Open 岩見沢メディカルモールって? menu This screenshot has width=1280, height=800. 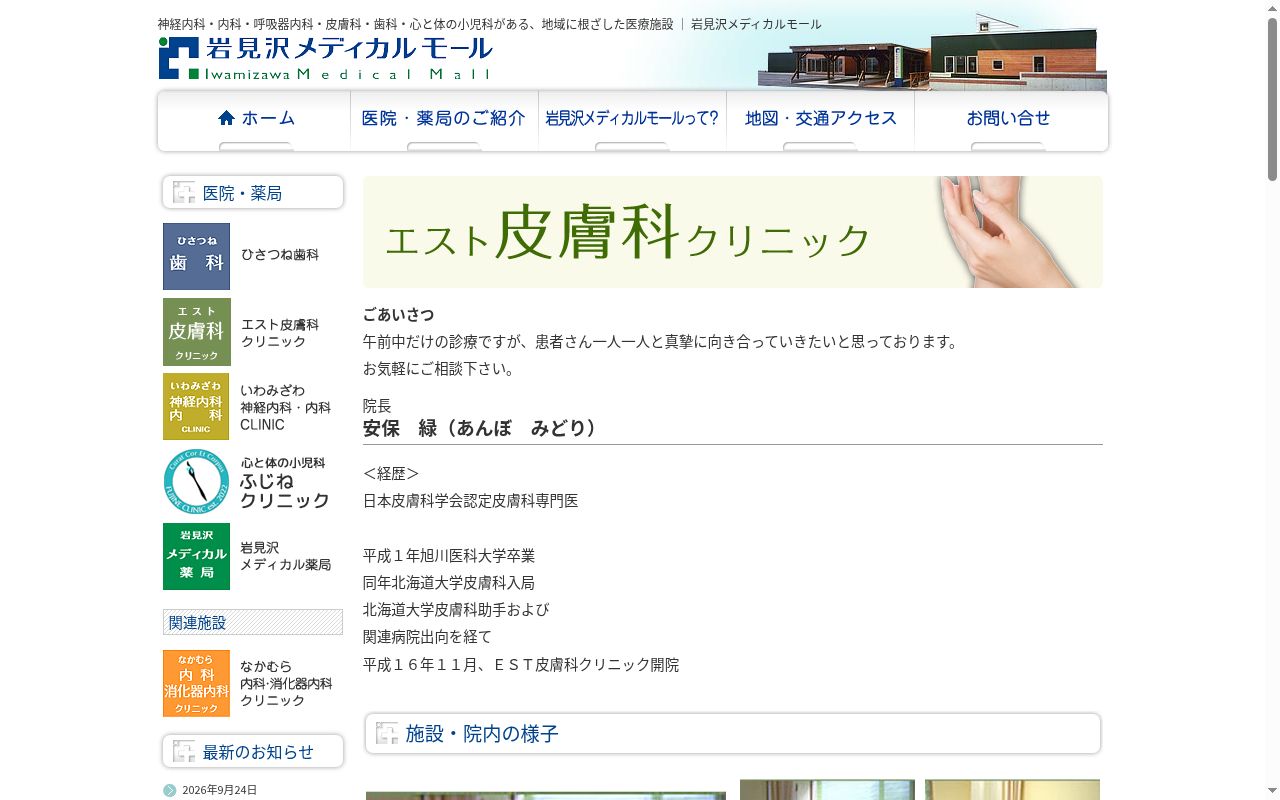pyautogui.click(x=632, y=121)
